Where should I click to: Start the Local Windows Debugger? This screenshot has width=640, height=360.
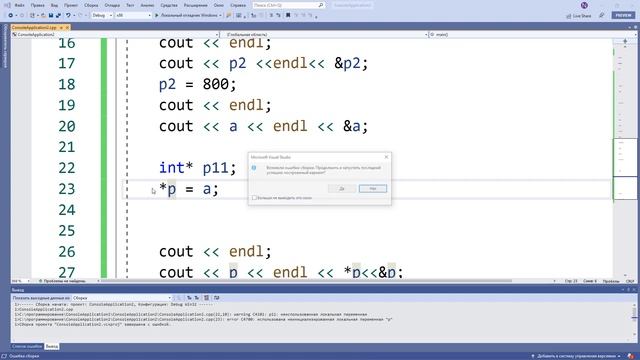point(186,16)
